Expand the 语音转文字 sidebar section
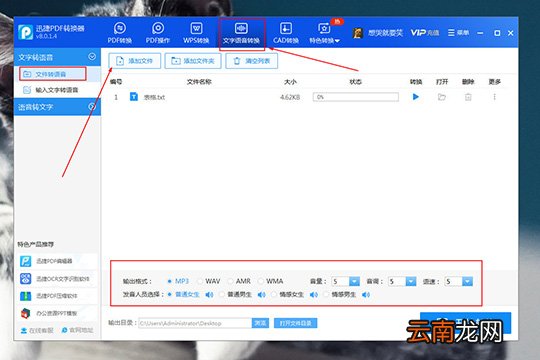The width and height of the screenshot is (540, 360). (92, 106)
